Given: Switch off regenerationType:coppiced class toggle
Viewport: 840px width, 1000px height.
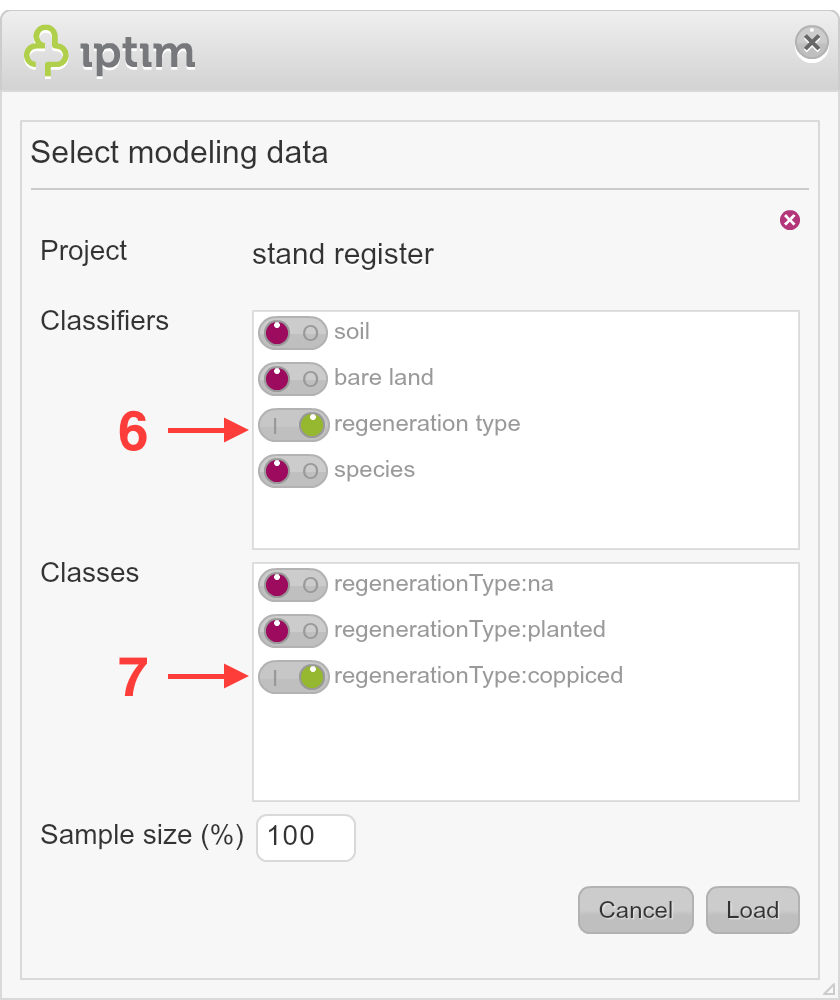Looking at the screenshot, I should tap(293, 677).
